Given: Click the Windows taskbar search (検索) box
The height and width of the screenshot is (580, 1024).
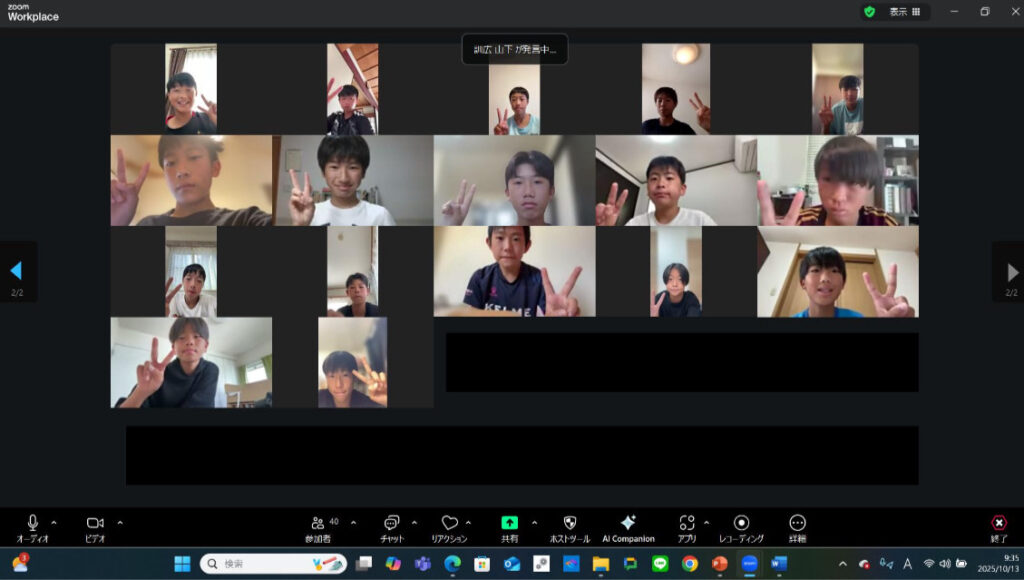Looking at the screenshot, I should [x=273, y=563].
